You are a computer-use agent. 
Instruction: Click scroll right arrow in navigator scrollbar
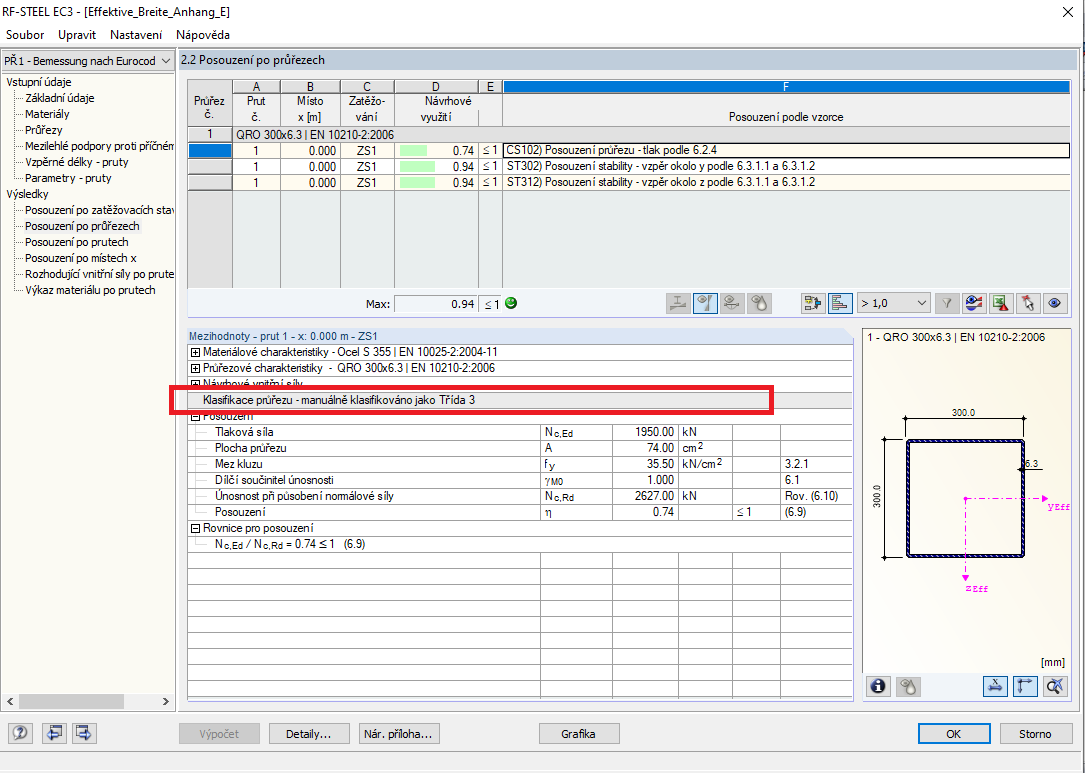point(165,701)
